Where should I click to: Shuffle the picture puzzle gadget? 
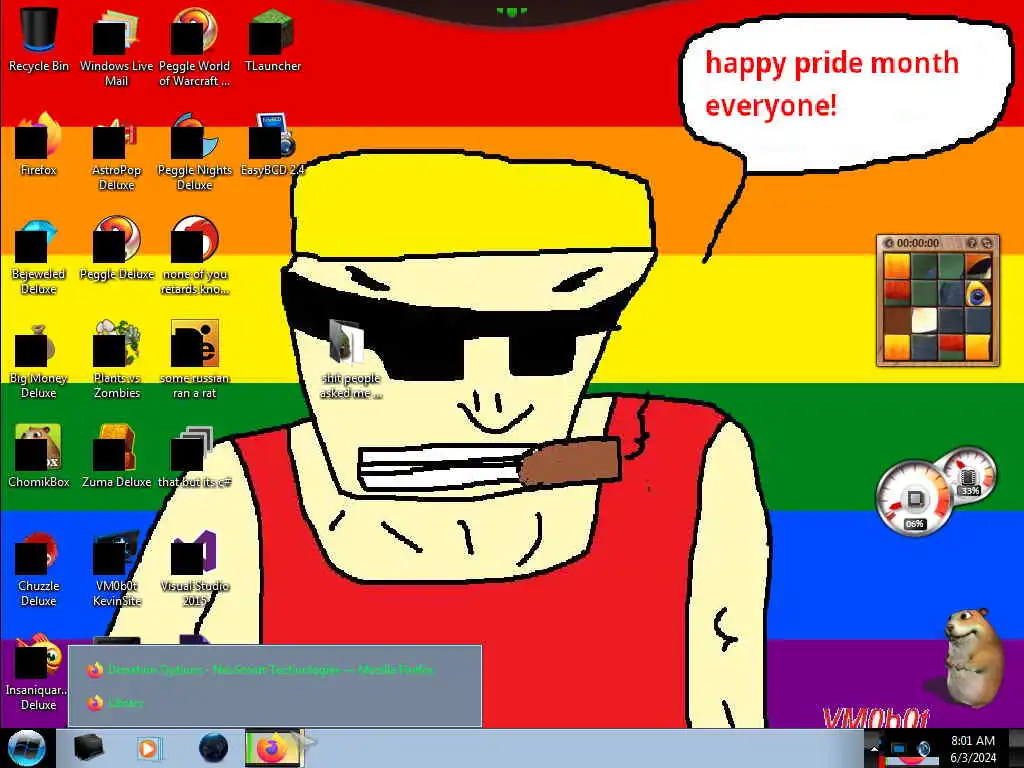(x=987, y=243)
